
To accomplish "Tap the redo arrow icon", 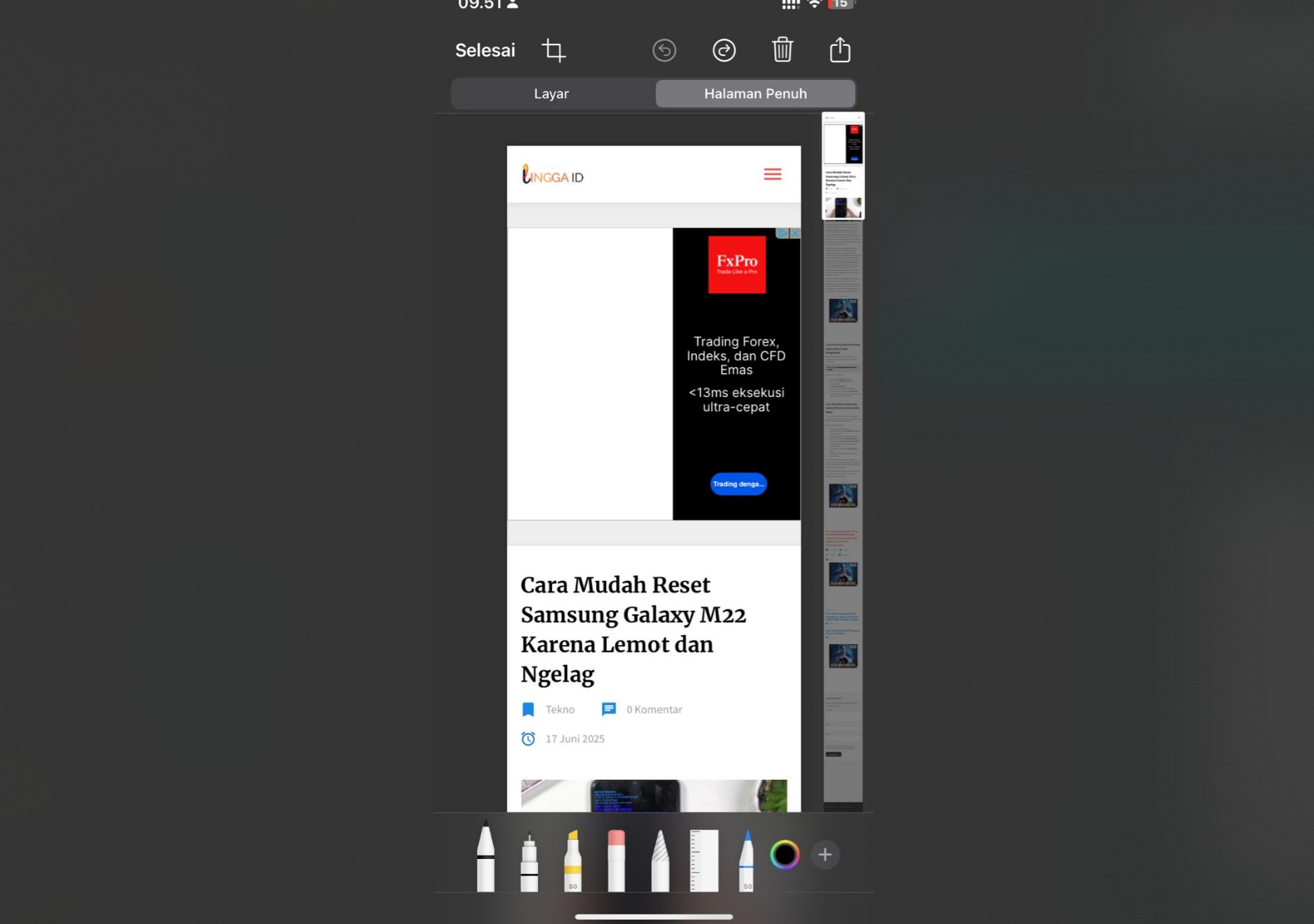I will click(724, 50).
